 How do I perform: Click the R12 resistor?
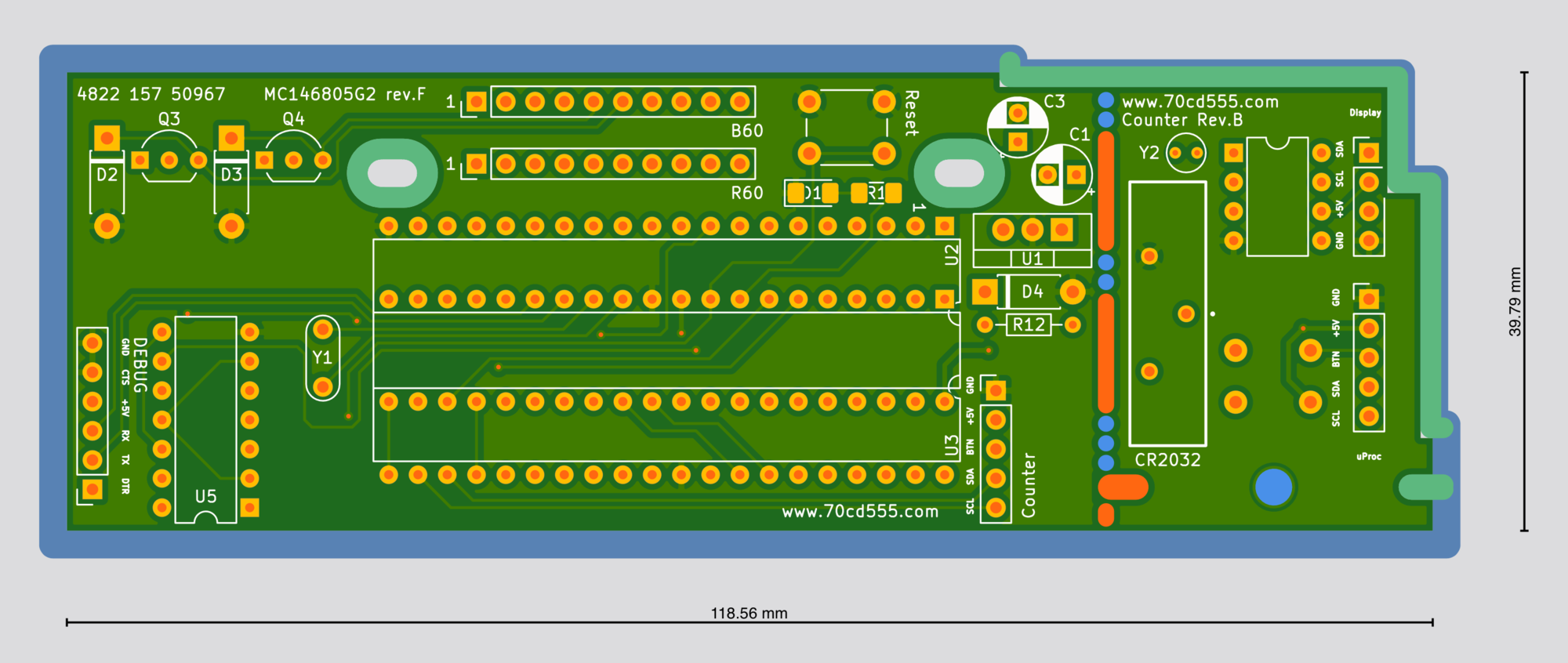[1029, 324]
